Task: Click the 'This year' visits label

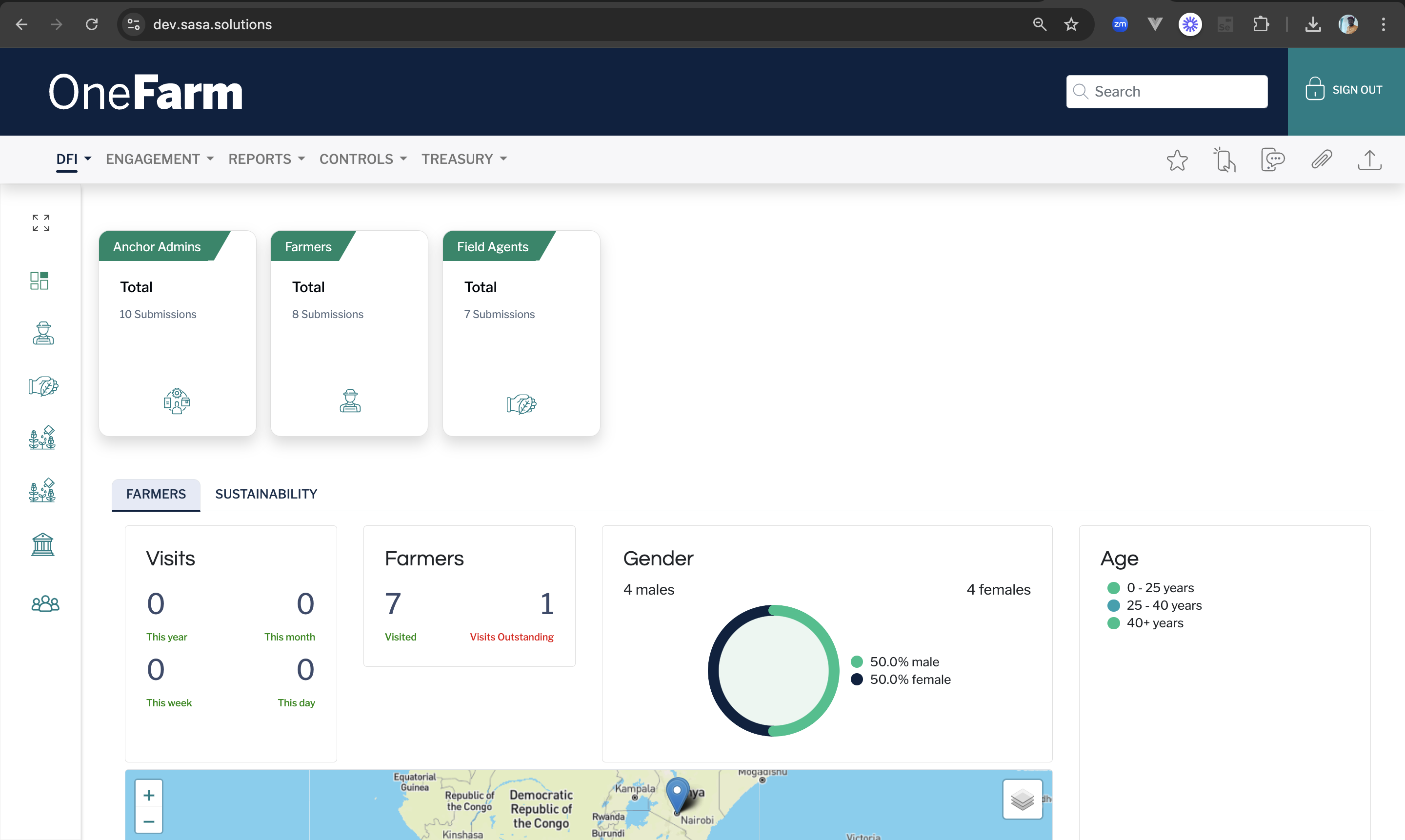Action: click(166, 637)
